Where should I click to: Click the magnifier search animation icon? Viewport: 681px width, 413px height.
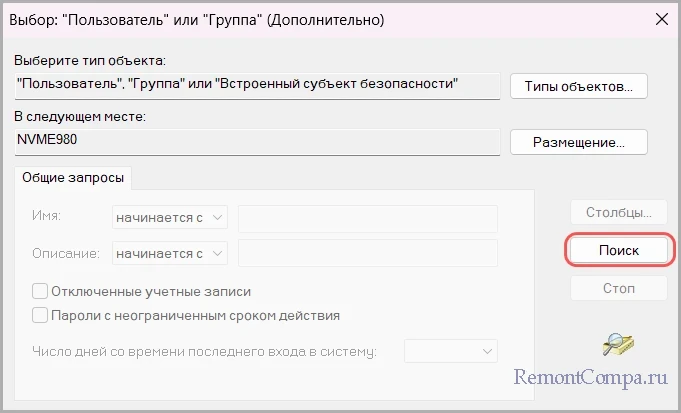[618, 344]
